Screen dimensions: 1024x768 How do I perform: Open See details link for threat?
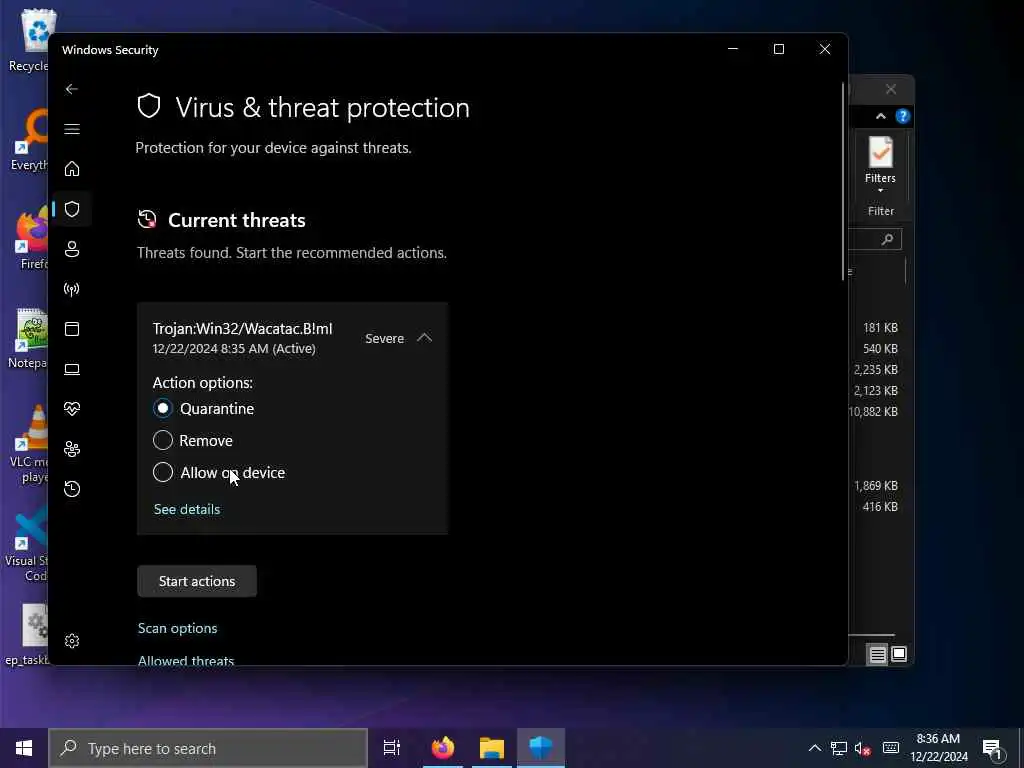(x=187, y=509)
